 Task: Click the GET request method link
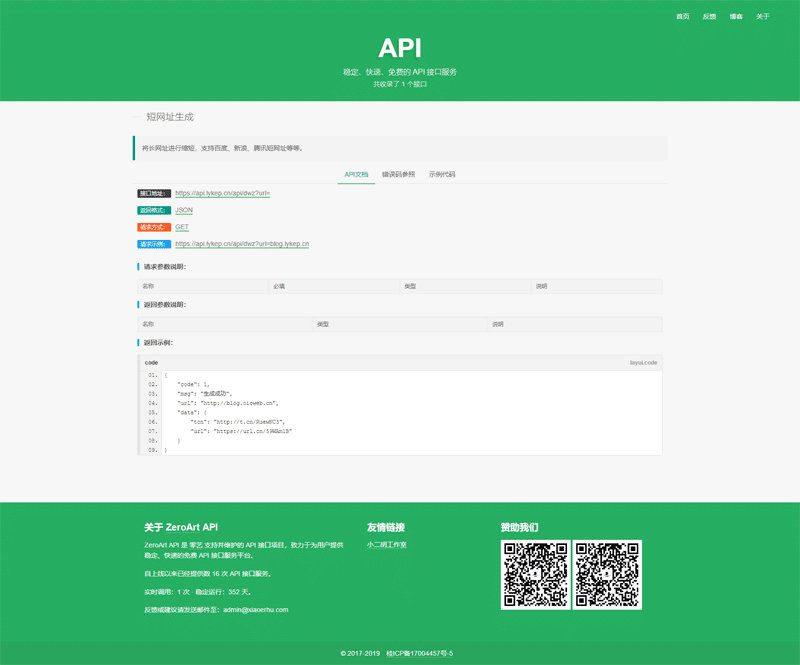click(x=180, y=227)
